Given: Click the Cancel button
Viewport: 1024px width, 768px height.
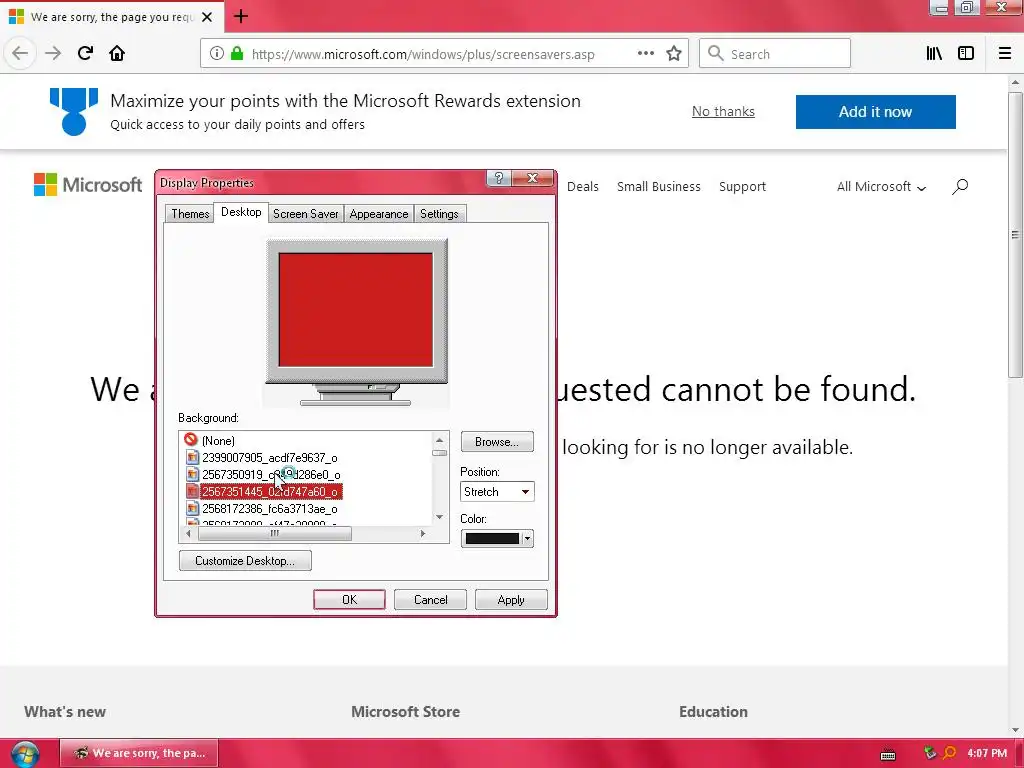Looking at the screenshot, I should point(430,600).
